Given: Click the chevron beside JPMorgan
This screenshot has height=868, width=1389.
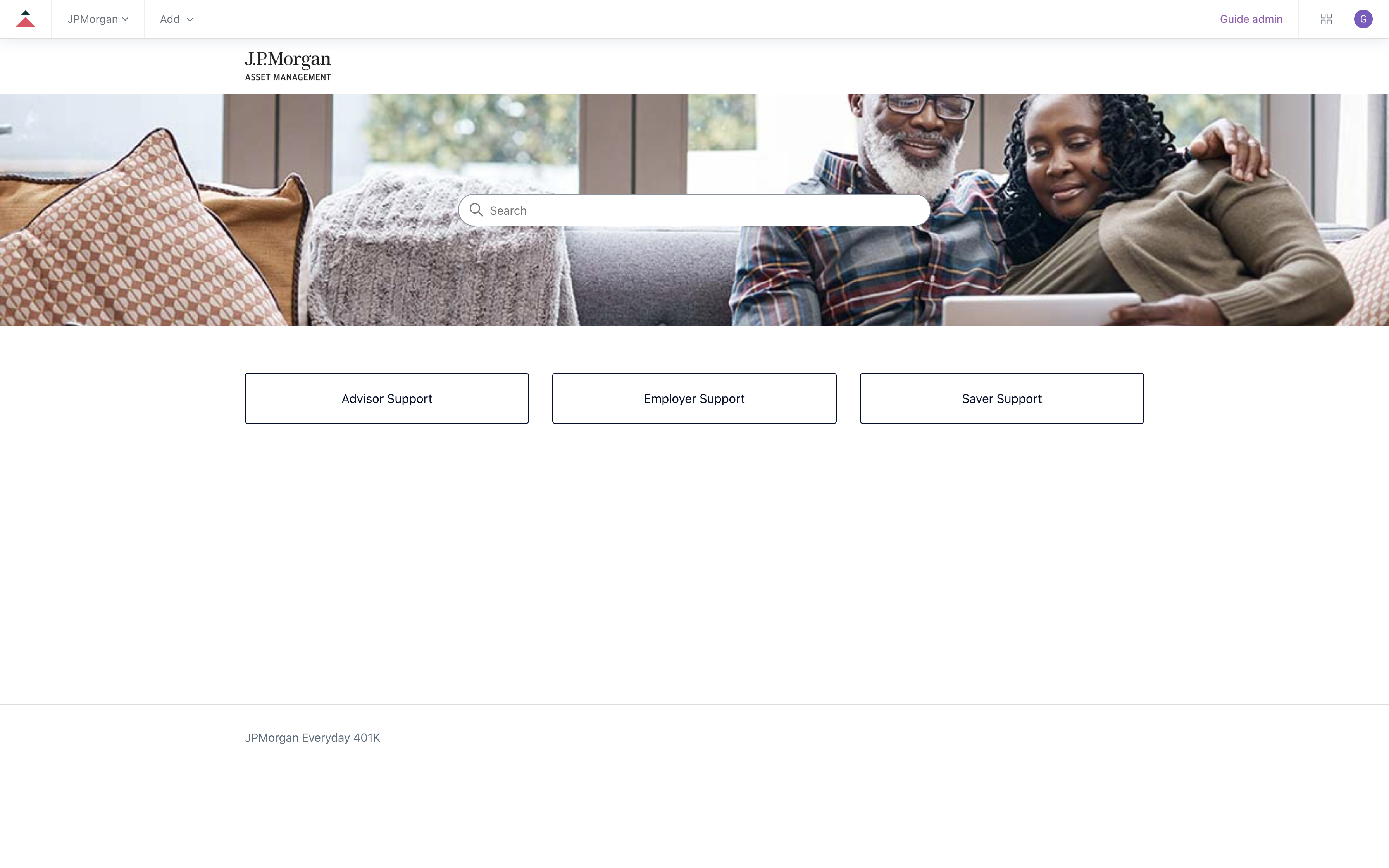Looking at the screenshot, I should pos(125,19).
